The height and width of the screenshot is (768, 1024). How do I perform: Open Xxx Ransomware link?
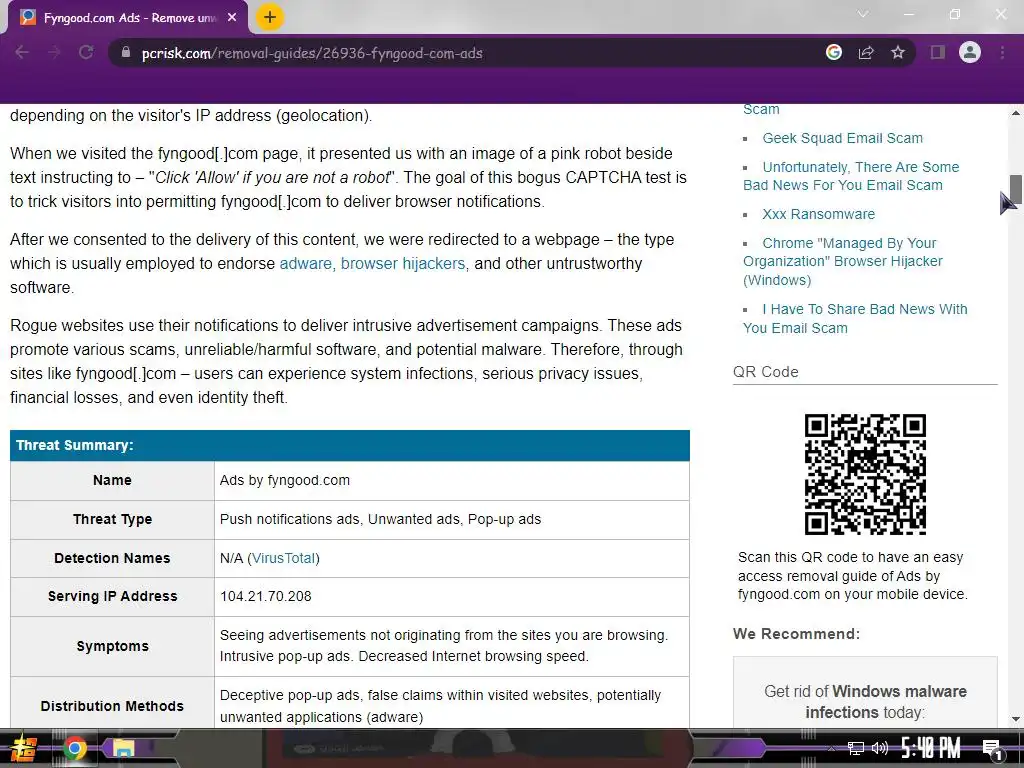[818, 214]
